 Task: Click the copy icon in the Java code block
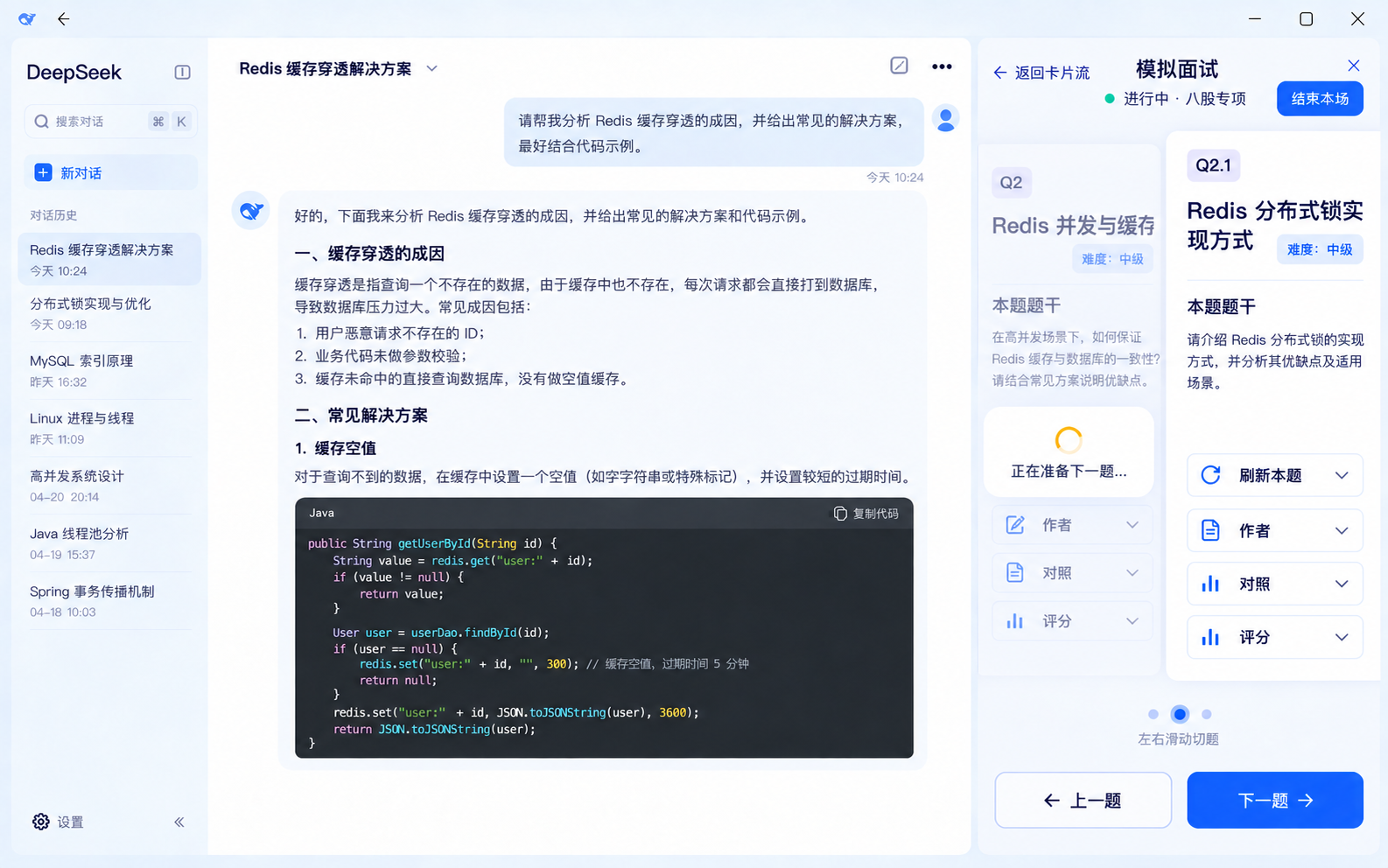click(x=840, y=514)
